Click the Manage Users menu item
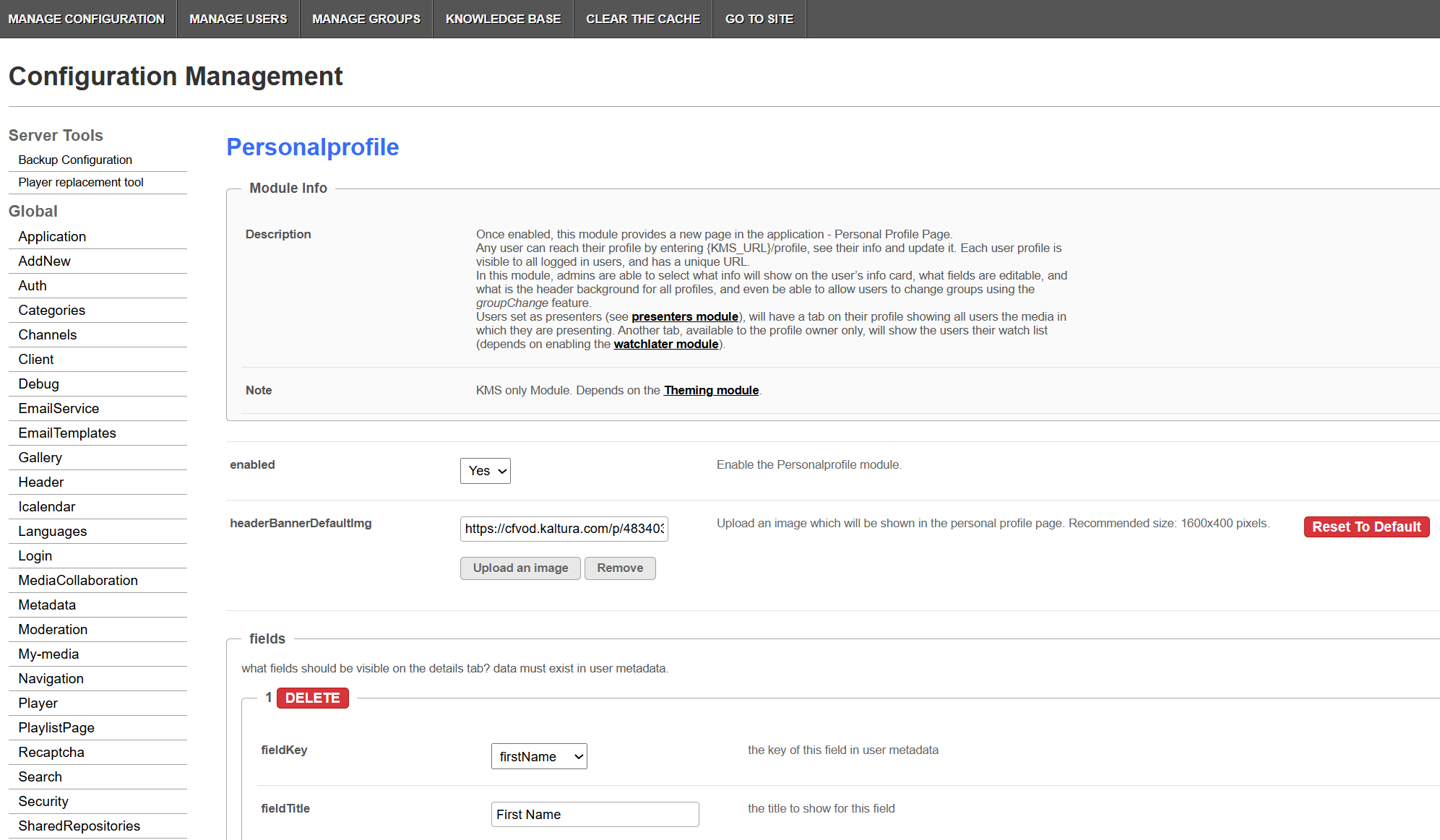Screen dimensions: 1440x840 (238, 19)
